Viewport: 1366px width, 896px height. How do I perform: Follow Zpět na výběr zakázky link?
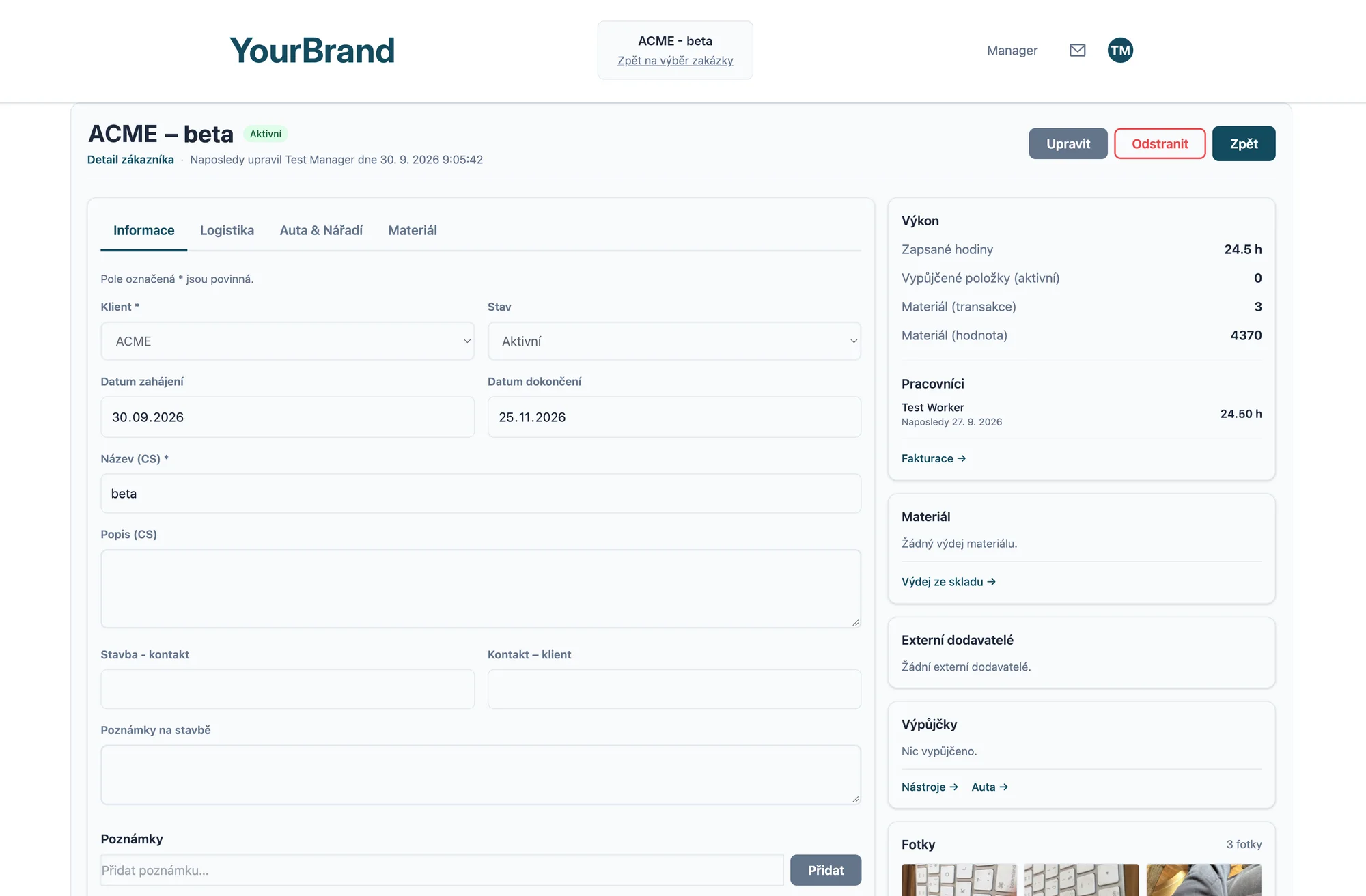pyautogui.click(x=675, y=61)
